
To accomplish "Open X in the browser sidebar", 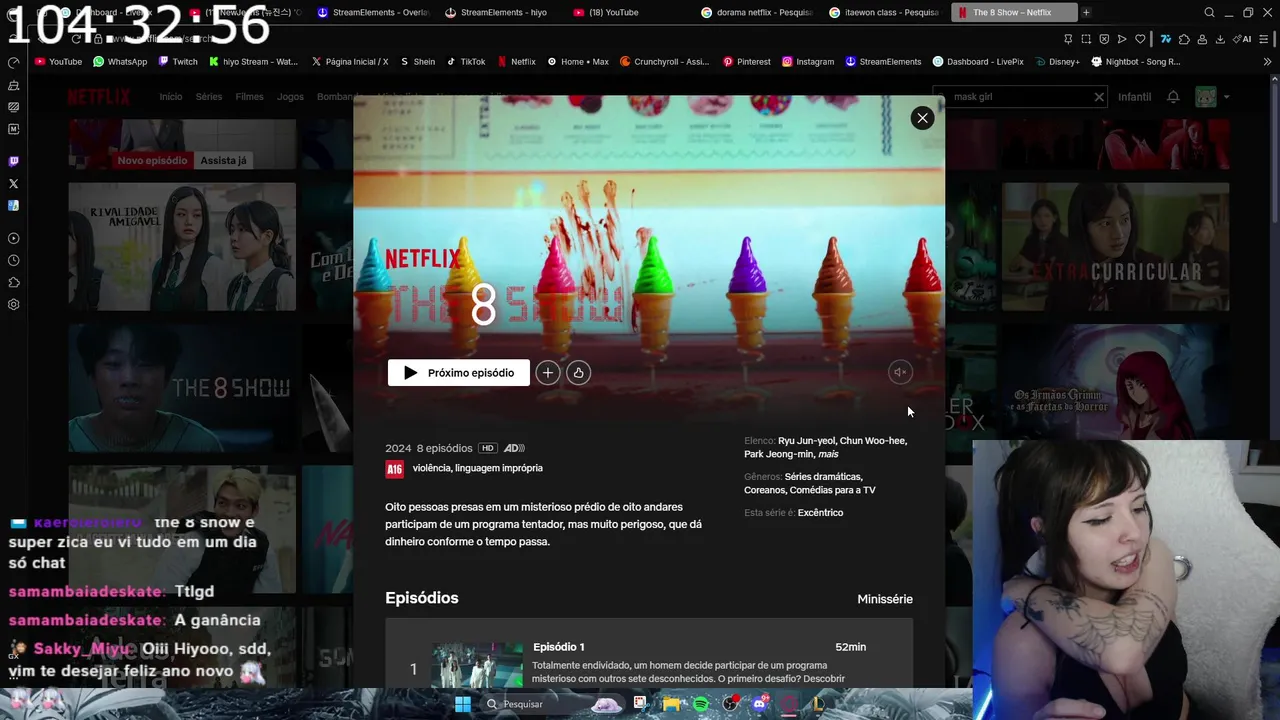I will pyautogui.click(x=13, y=184).
